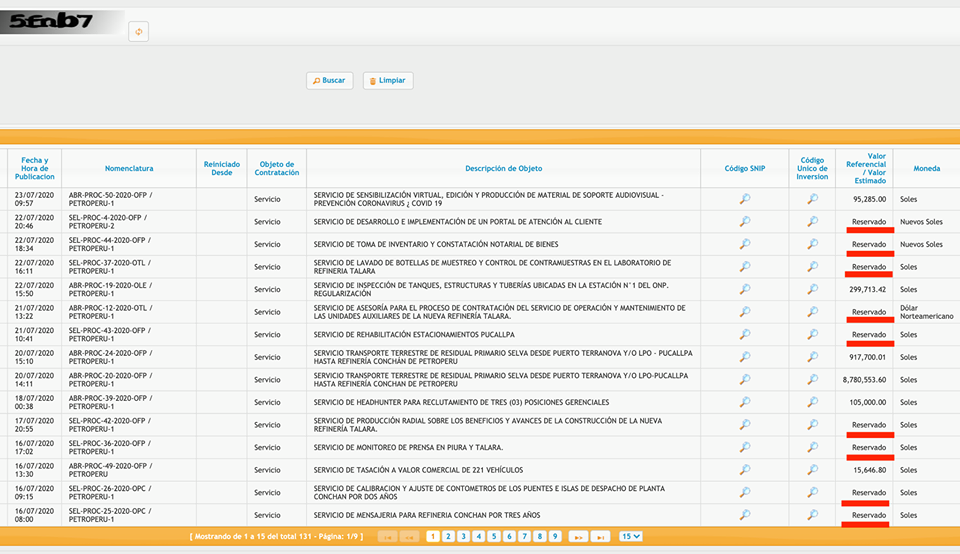Open Código Unico de Inversion magnifier for SEL-PROC-4-2020-OFP
Viewport: 960px width, 554px height.
812,222
